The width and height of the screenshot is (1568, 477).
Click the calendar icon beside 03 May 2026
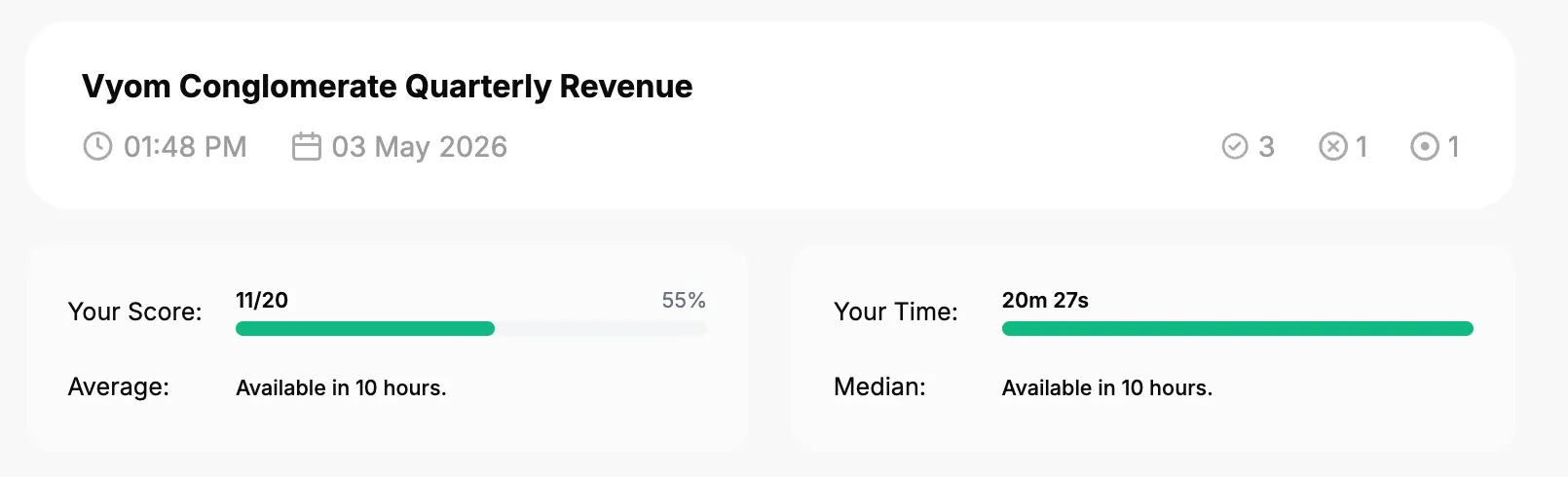pos(307,147)
